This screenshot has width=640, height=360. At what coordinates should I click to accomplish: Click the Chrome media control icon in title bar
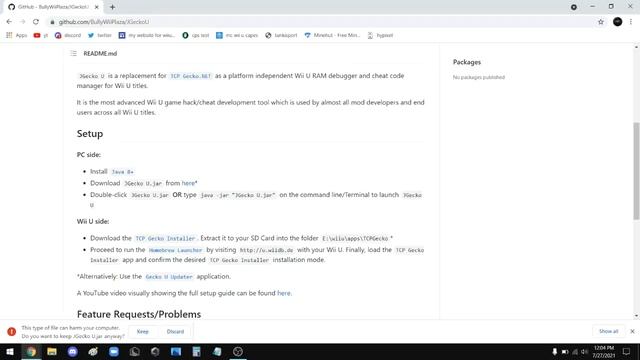[x=573, y=7]
